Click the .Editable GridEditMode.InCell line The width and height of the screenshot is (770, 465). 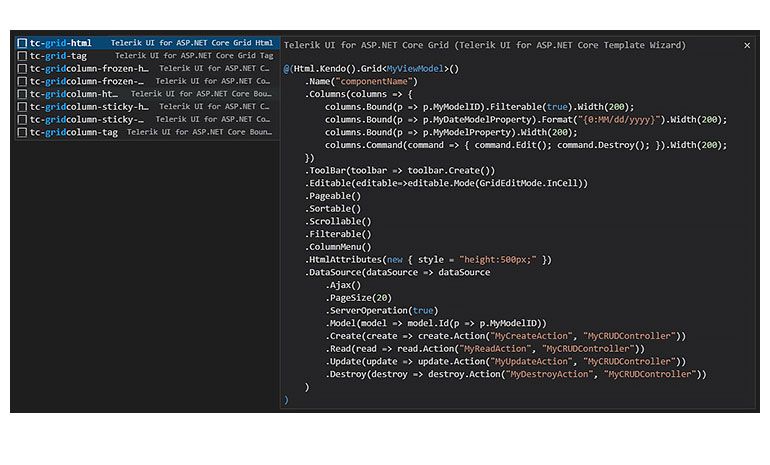point(446,184)
